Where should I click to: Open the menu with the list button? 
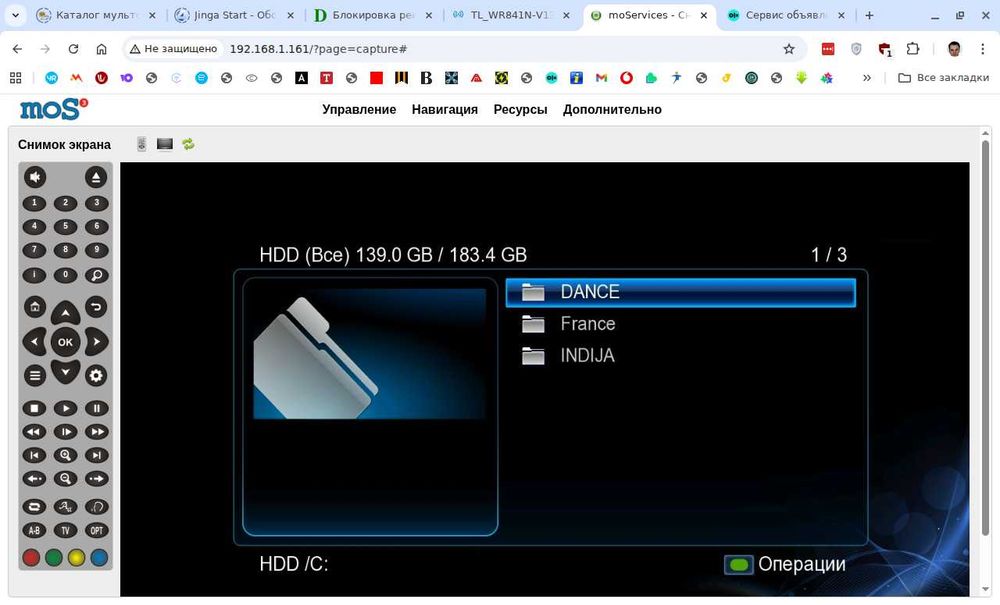pyautogui.click(x=35, y=375)
